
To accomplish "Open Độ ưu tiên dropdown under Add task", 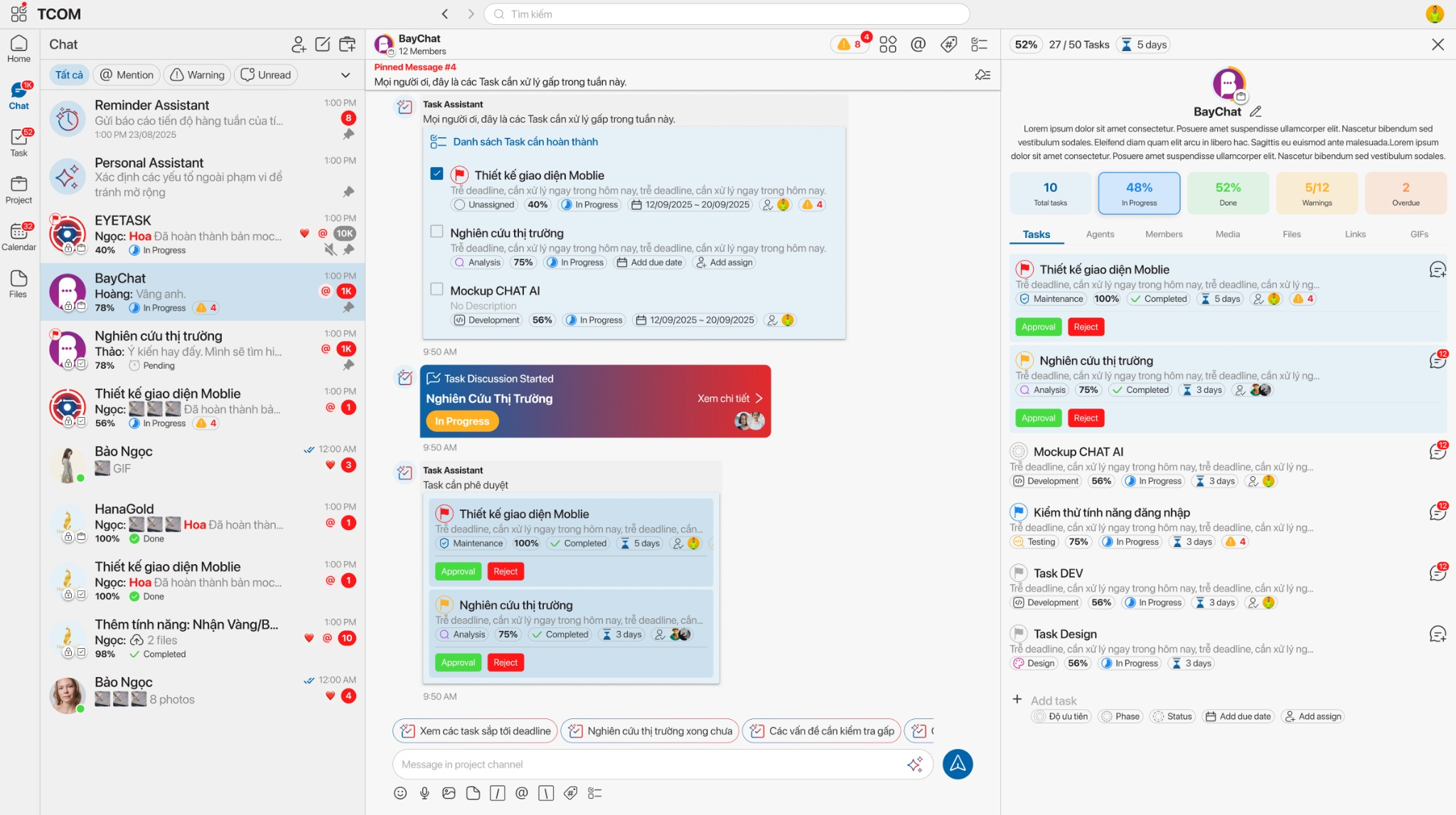I will (x=1061, y=716).
